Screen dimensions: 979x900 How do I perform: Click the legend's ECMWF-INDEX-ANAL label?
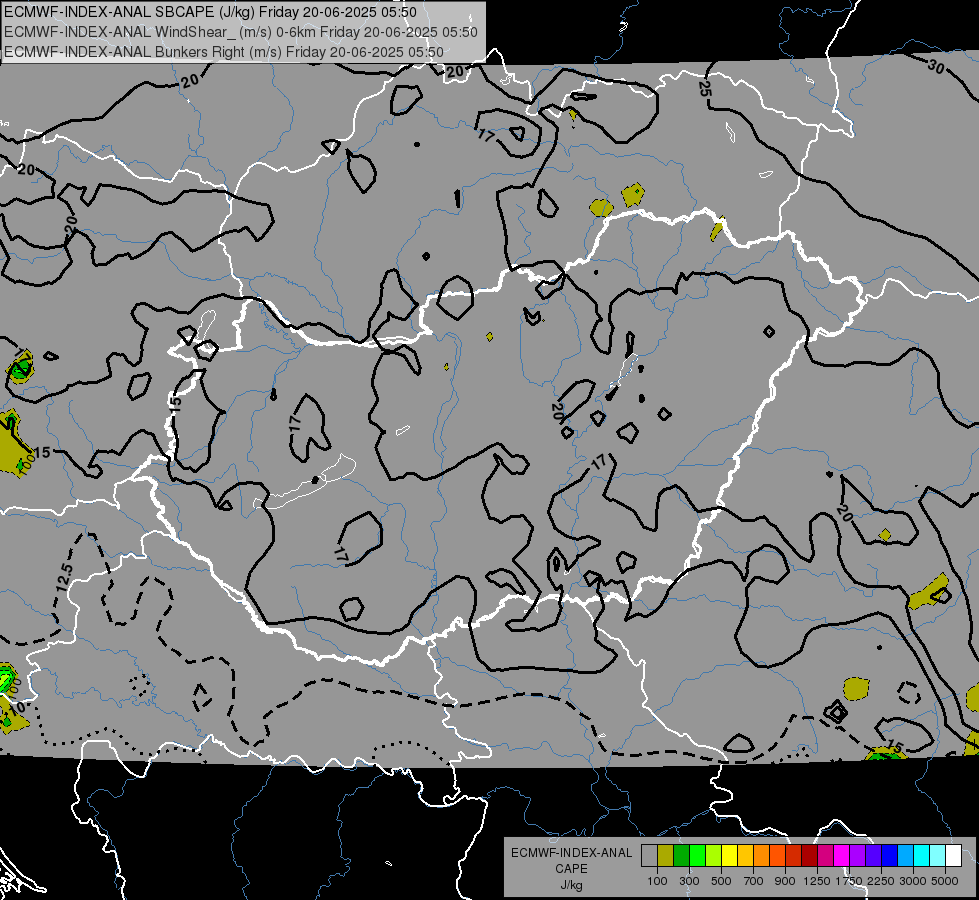[571, 853]
